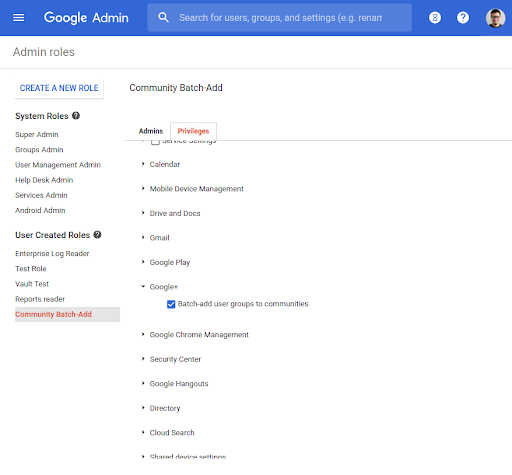
Task: Toggle the partially hidden Service Settings checkbox
Action: tap(155, 142)
